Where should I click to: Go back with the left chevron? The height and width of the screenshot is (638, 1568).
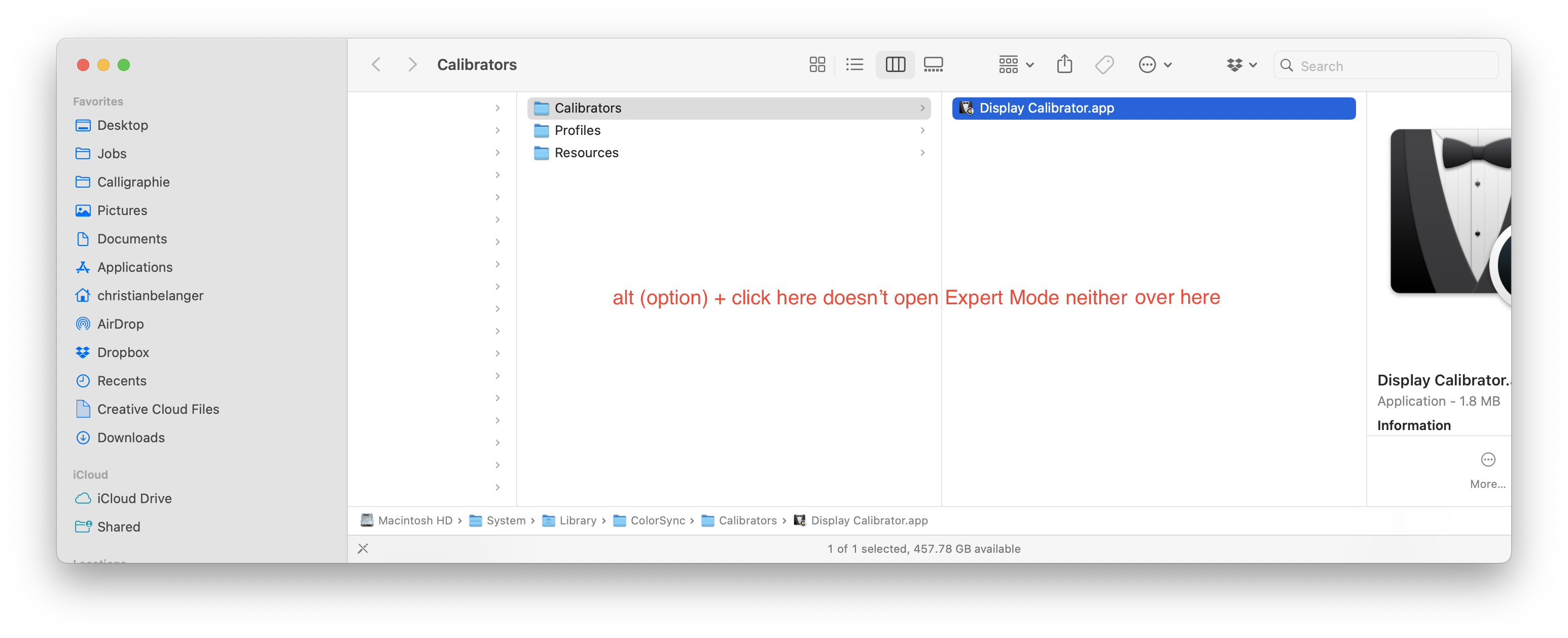coord(377,64)
